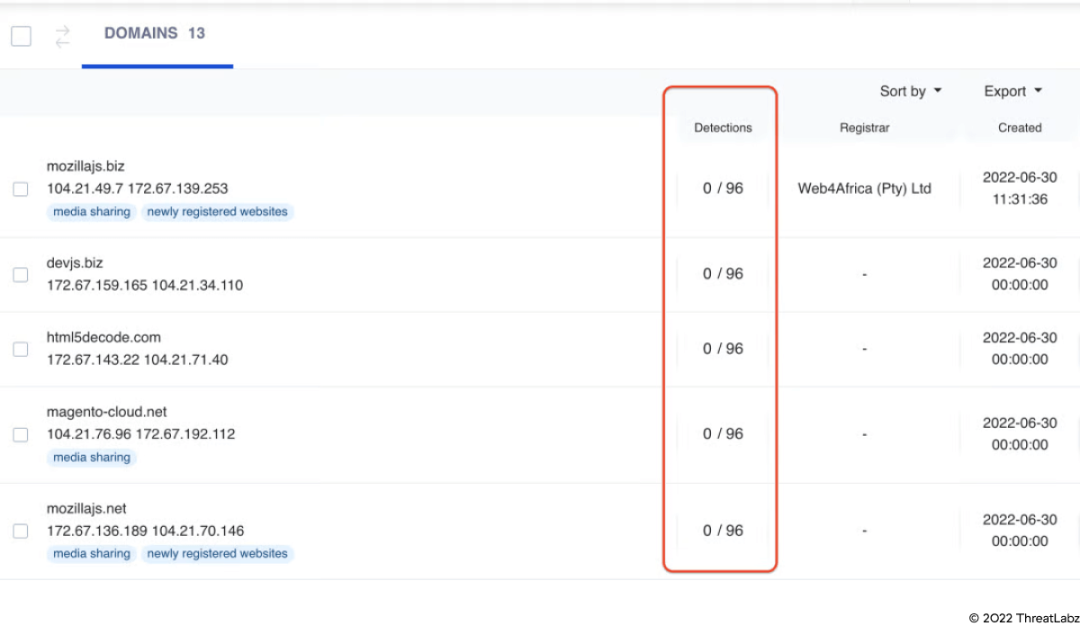This screenshot has width=1080, height=626.
Task: Mark the magento-cloud.net checkbox
Action: pos(20,434)
